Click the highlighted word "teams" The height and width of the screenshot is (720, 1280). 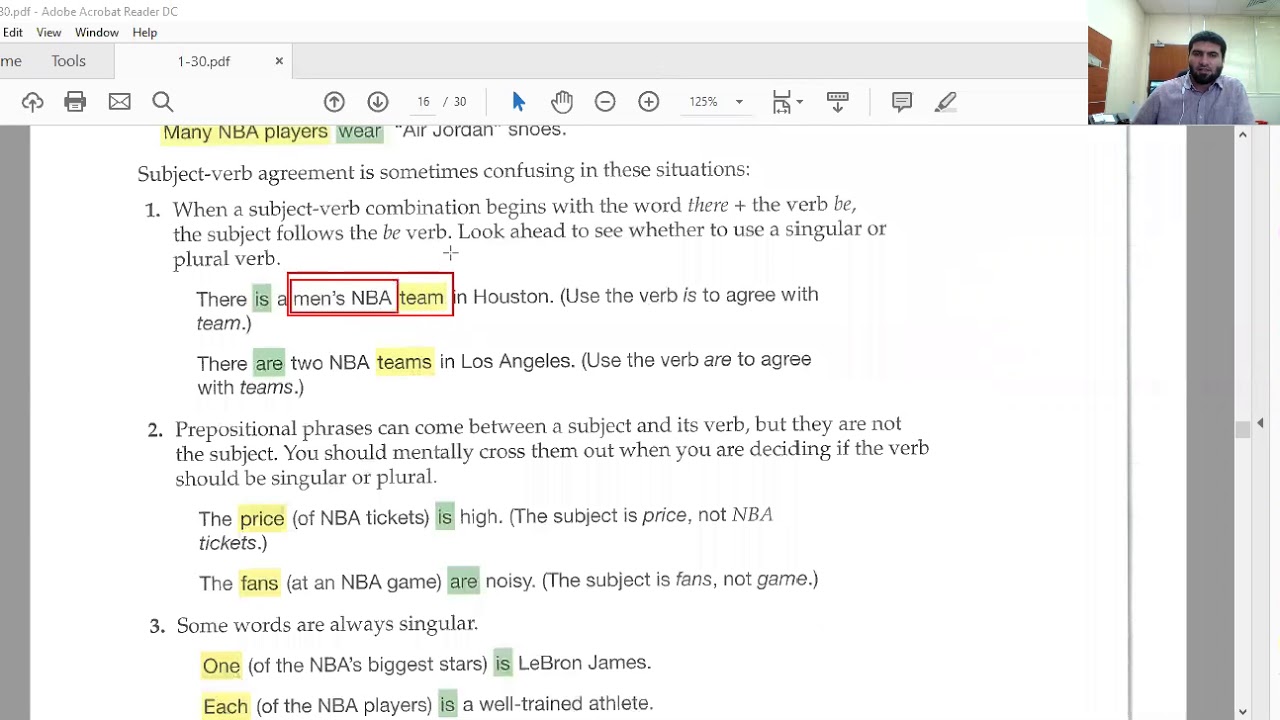(x=404, y=362)
